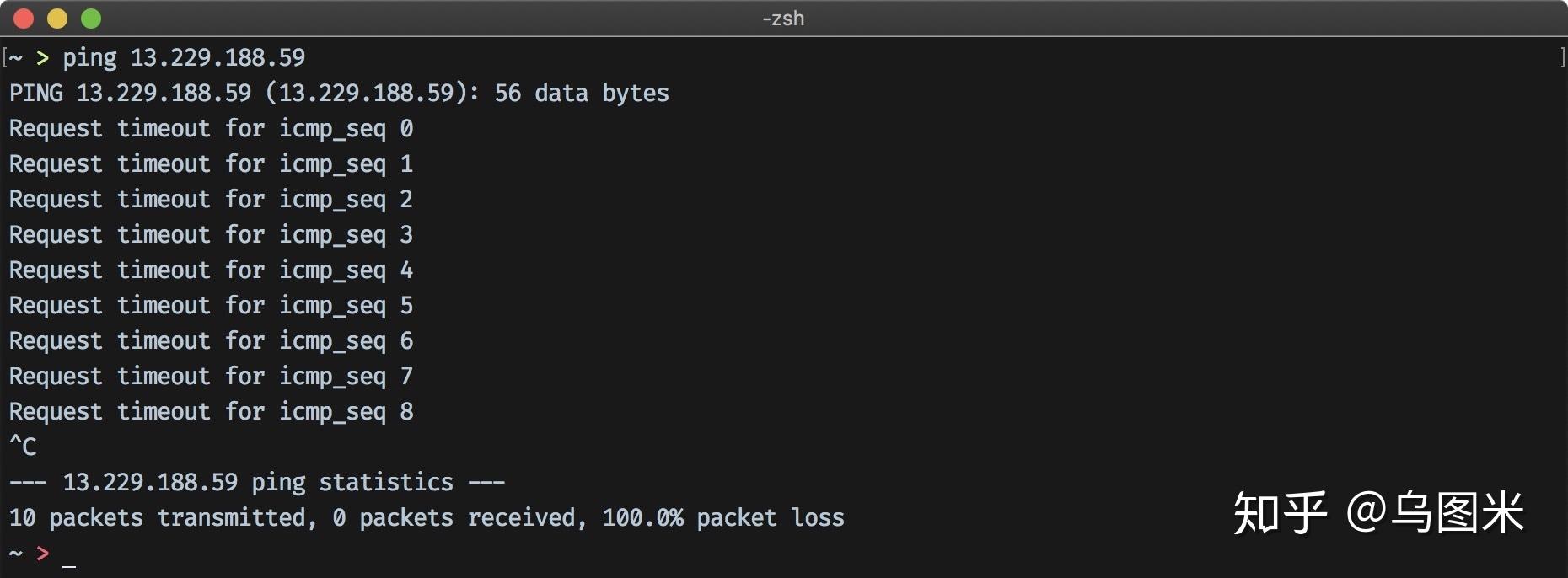Click the green prompt arrow on first line

tap(42, 57)
